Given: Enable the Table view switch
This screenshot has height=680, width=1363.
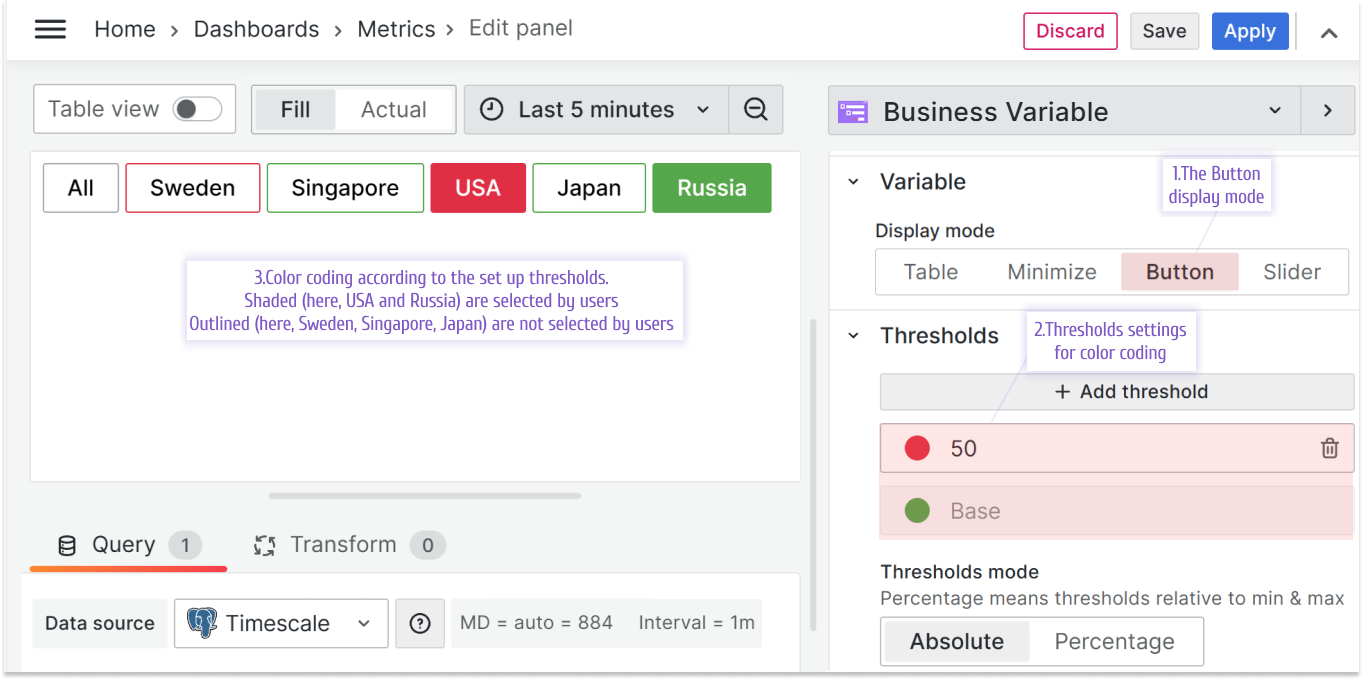Looking at the screenshot, I should pos(198,108).
